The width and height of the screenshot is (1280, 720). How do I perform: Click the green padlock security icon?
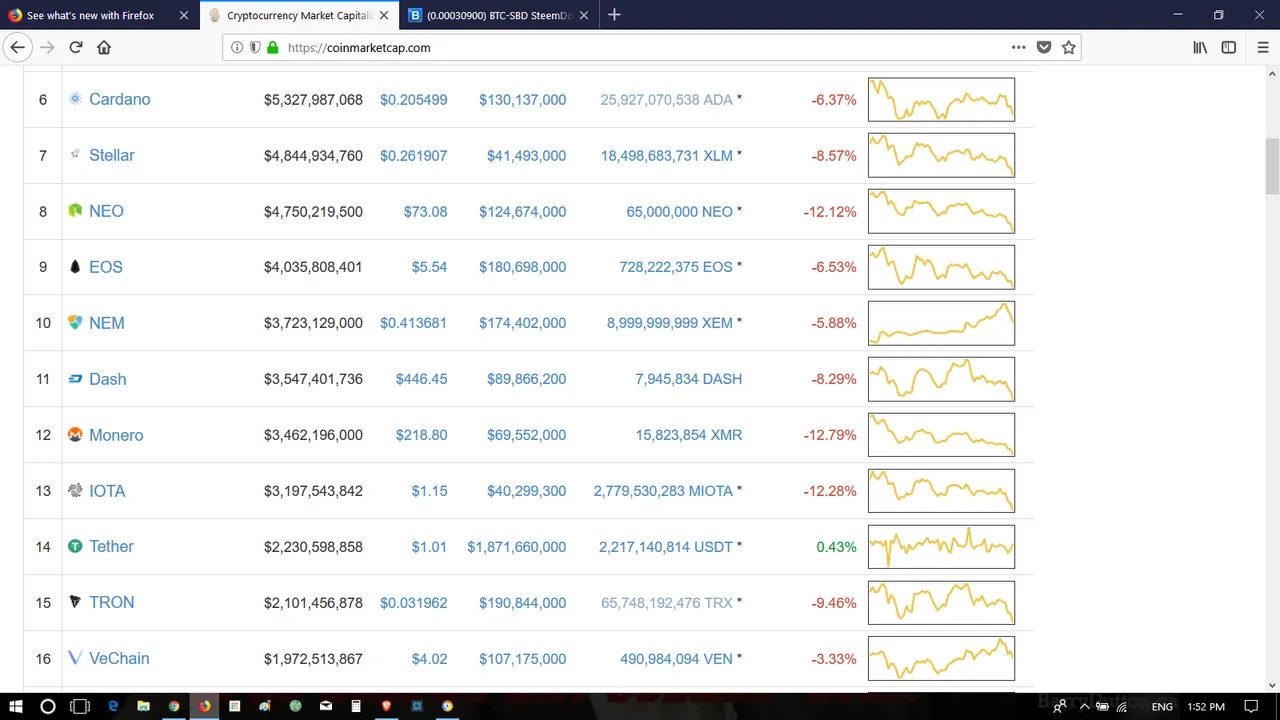[272, 47]
